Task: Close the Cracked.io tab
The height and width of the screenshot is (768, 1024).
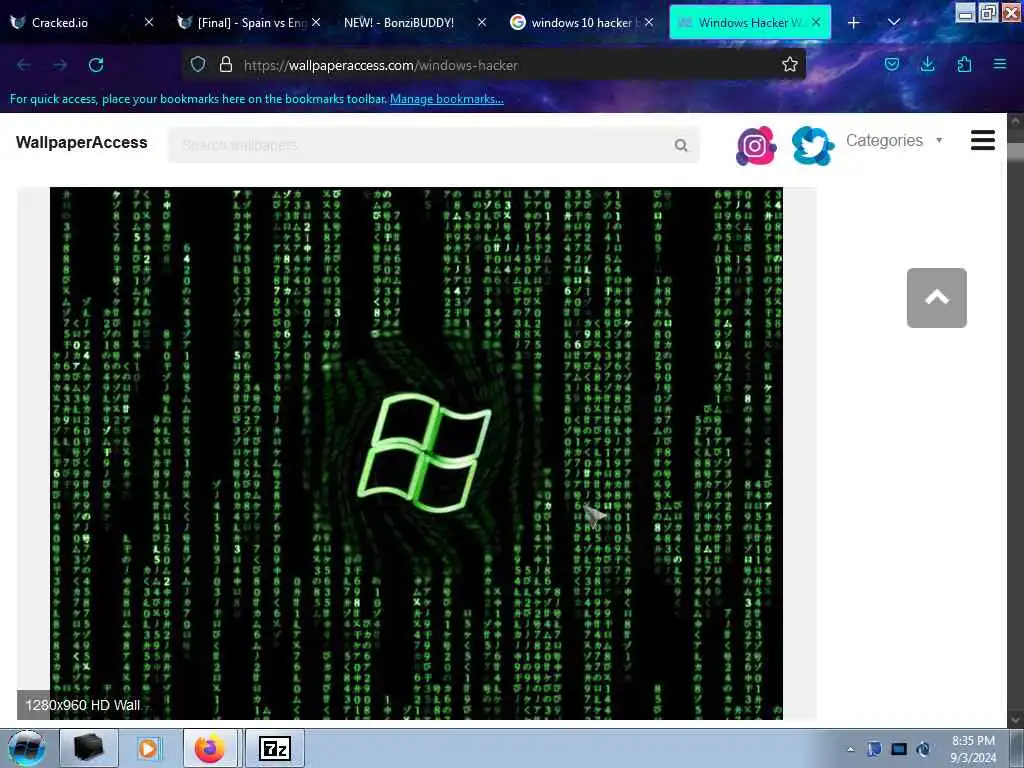Action: (x=149, y=22)
